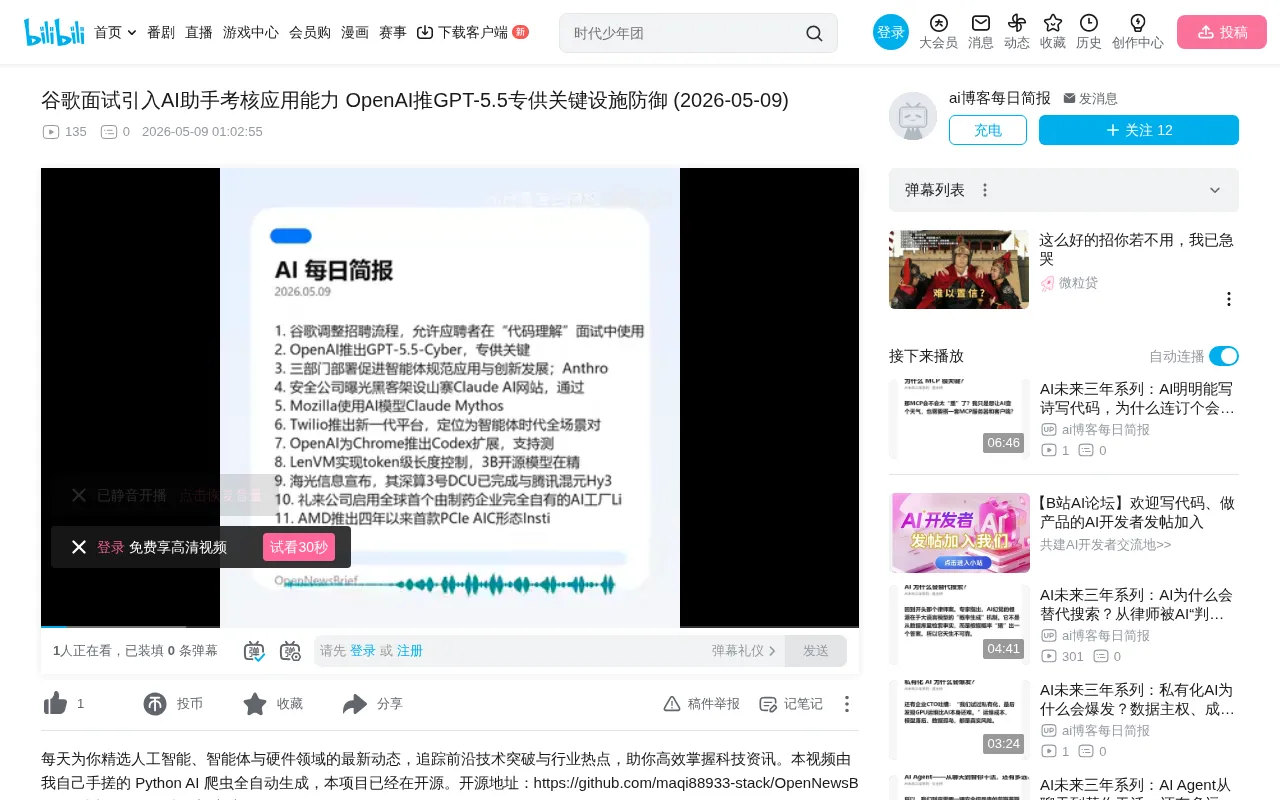The image size is (1280, 800).
Task: Click the 分享 share arrow icon
Action: pos(355,704)
